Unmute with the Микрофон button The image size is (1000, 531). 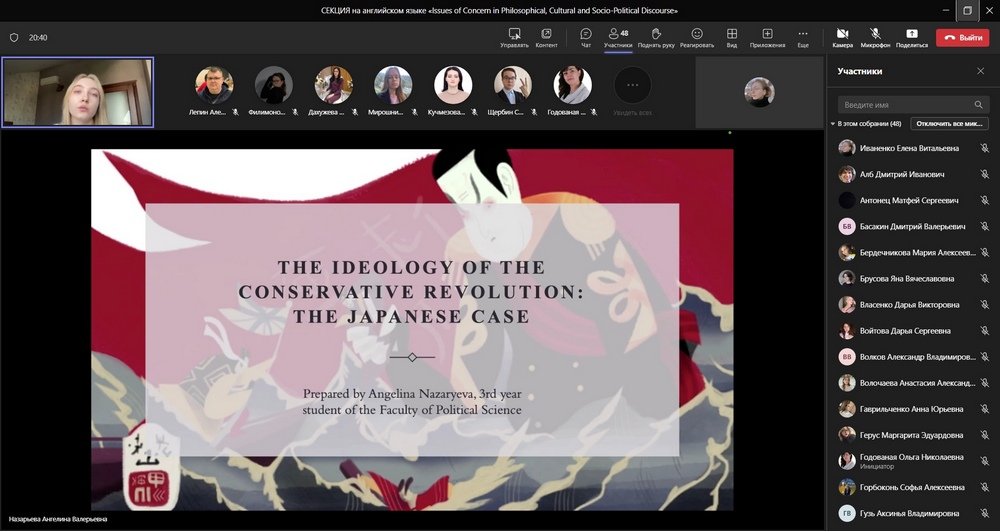(x=875, y=38)
